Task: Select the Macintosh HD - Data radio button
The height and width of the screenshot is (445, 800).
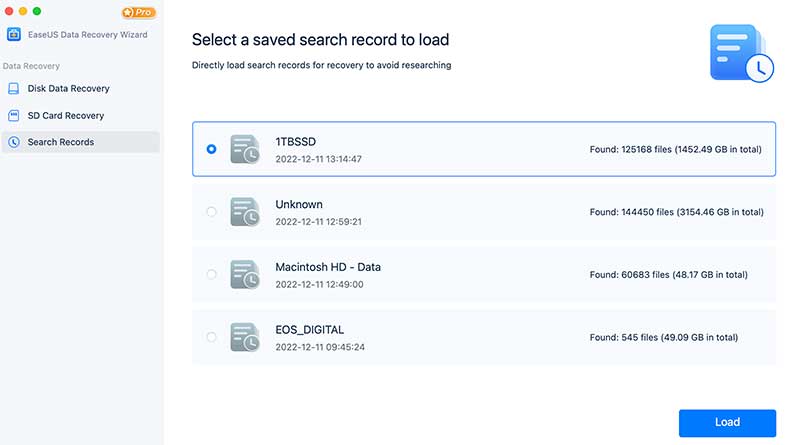Action: point(211,274)
